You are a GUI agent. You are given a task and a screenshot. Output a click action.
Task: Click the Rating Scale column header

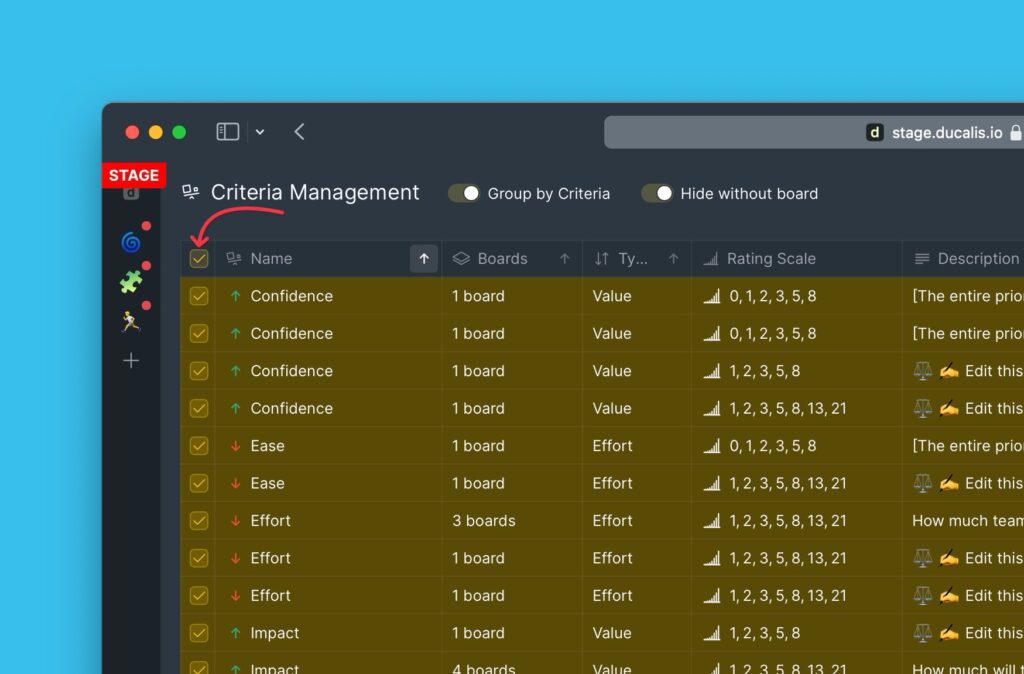(770, 259)
